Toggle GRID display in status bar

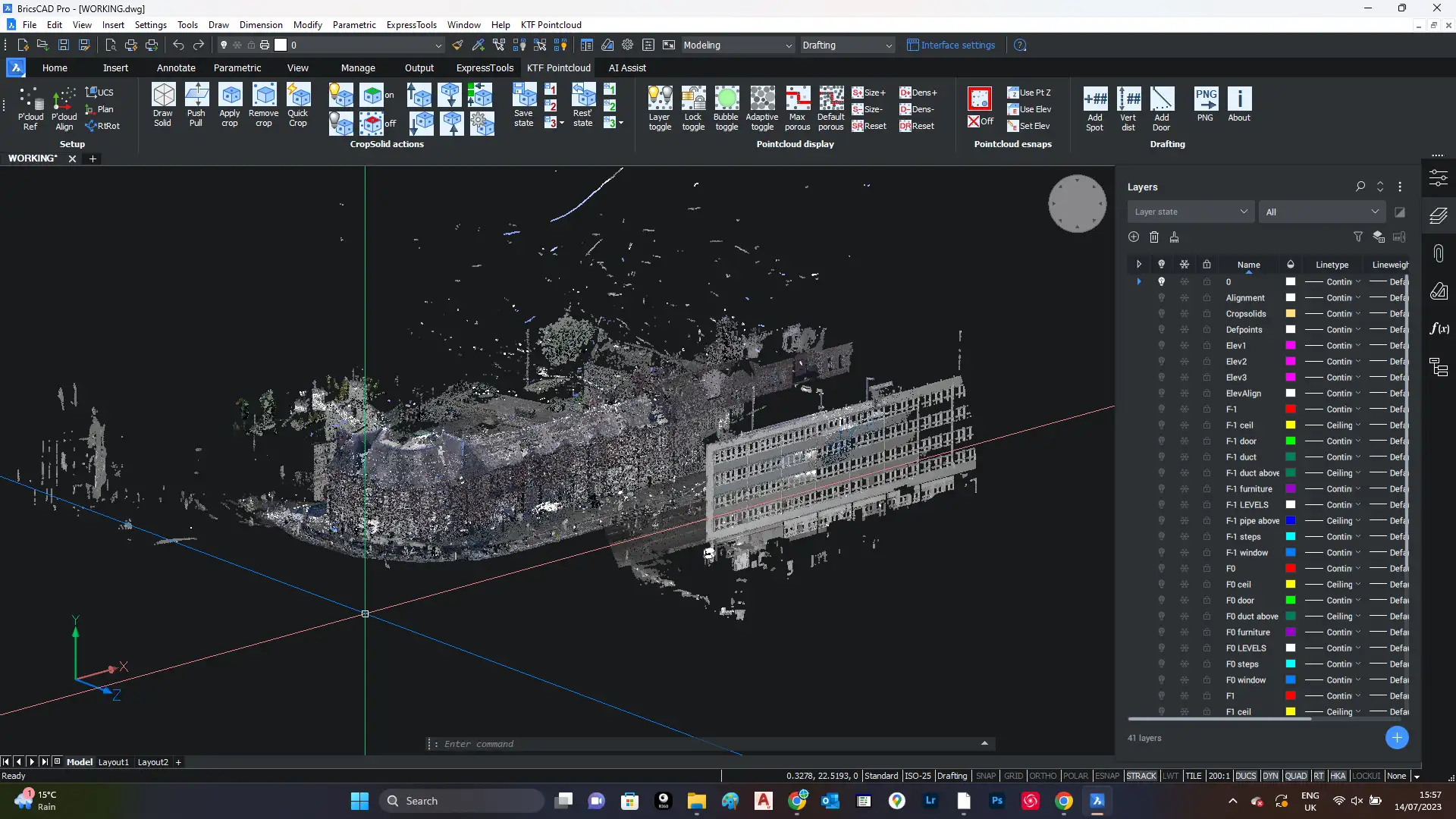1013,776
